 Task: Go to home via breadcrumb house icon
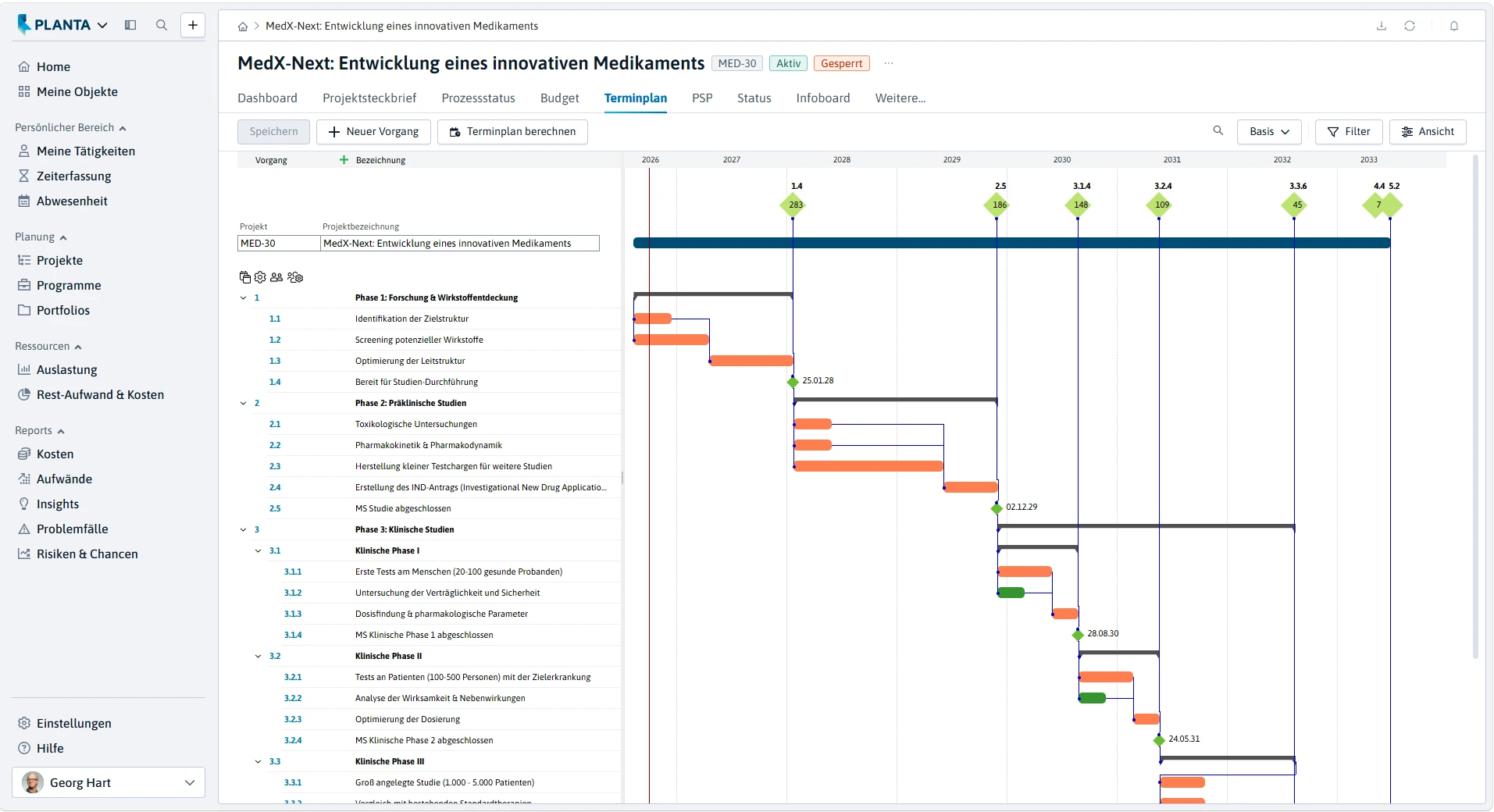click(x=243, y=27)
